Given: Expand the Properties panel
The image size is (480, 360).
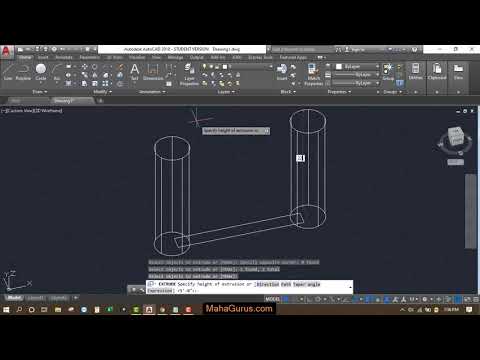Looking at the screenshot, I should pos(339,92).
